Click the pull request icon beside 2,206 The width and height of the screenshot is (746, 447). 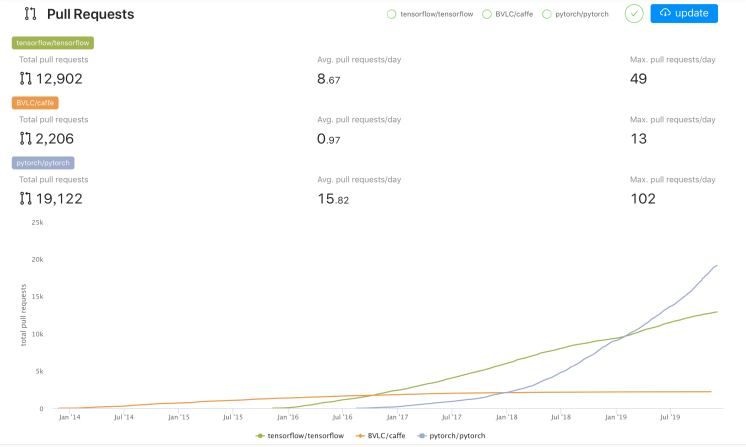tap(26, 139)
